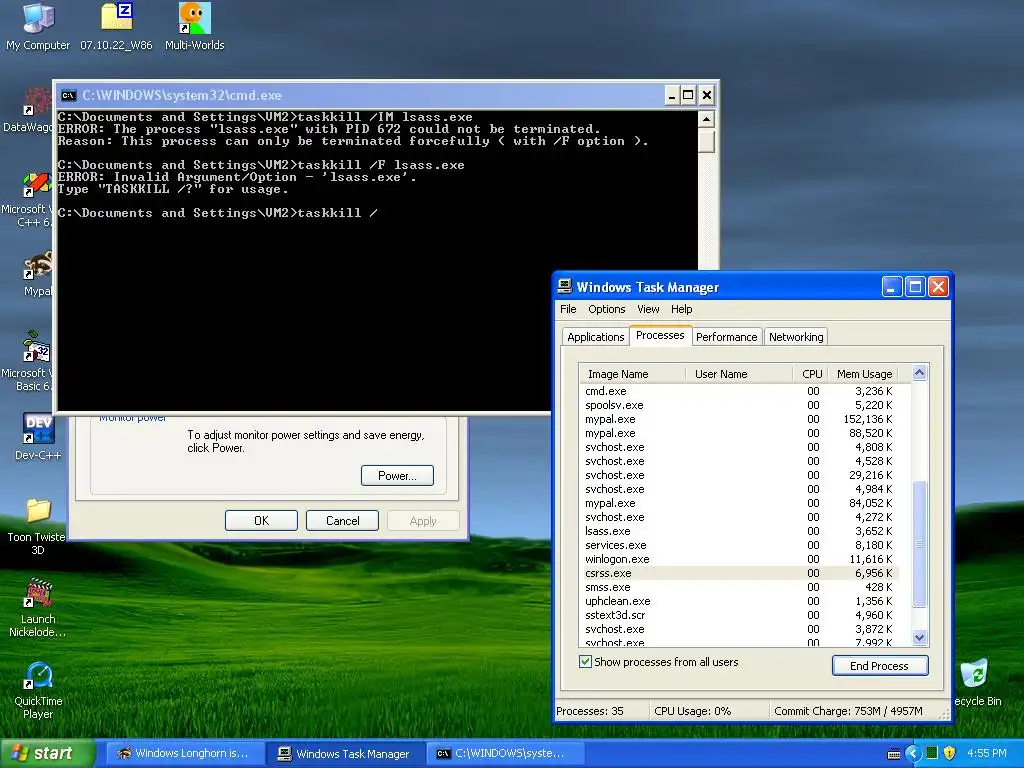Select the services.exe process row
This screenshot has width=1024, height=768.
pos(739,545)
